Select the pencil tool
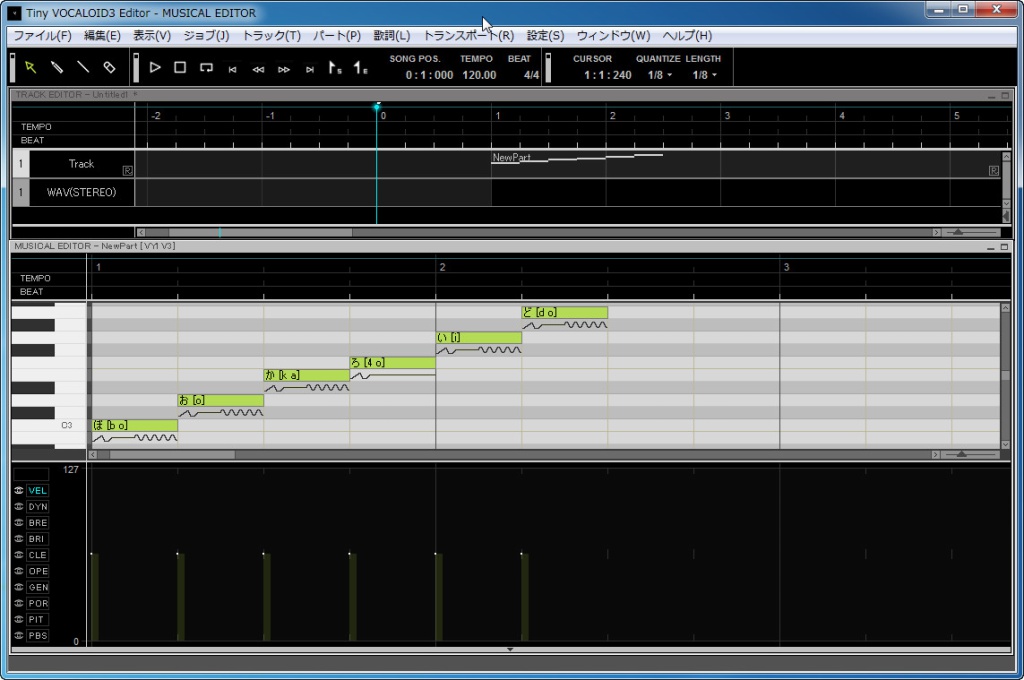This screenshot has width=1024, height=680. tap(57, 67)
